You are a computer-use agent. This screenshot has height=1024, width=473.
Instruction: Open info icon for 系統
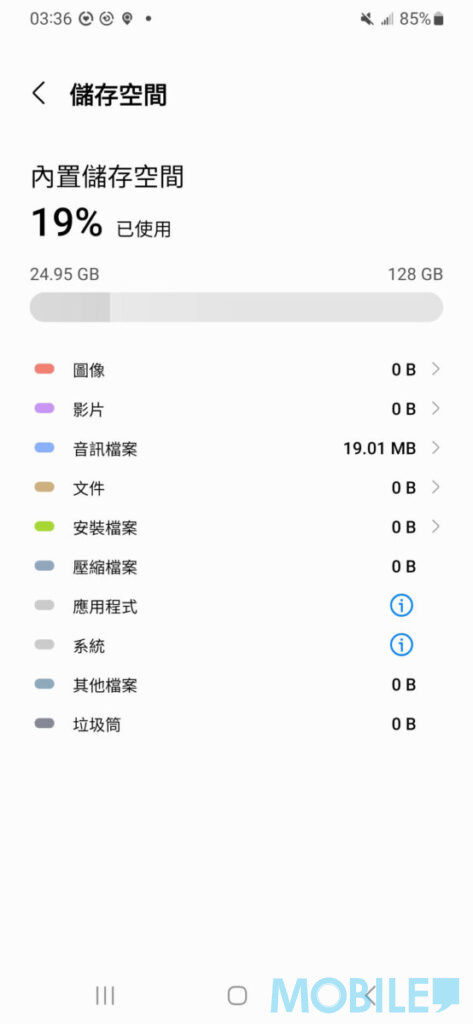pos(401,645)
